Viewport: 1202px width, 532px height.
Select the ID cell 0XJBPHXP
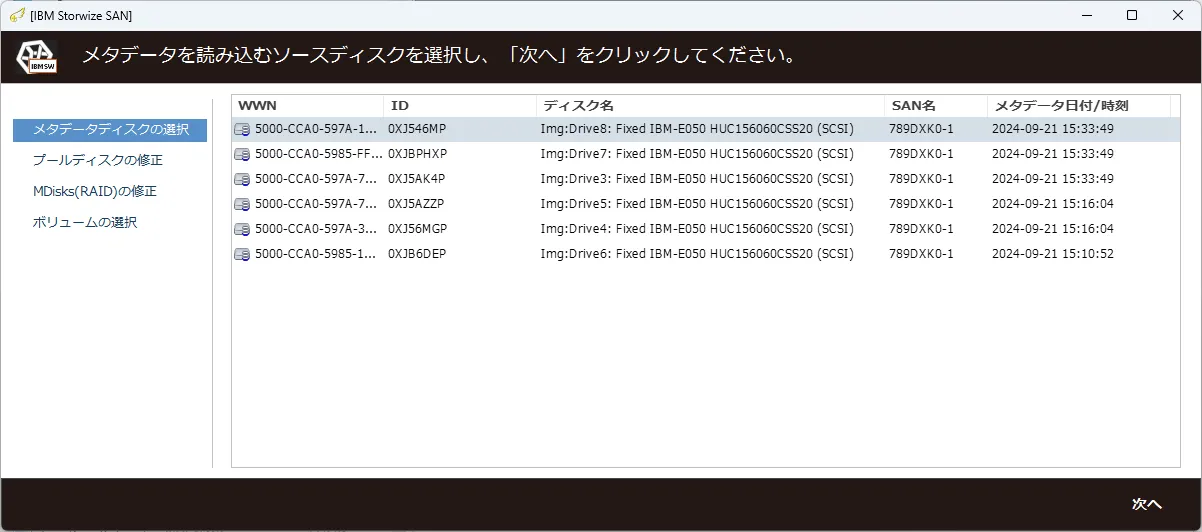point(418,154)
